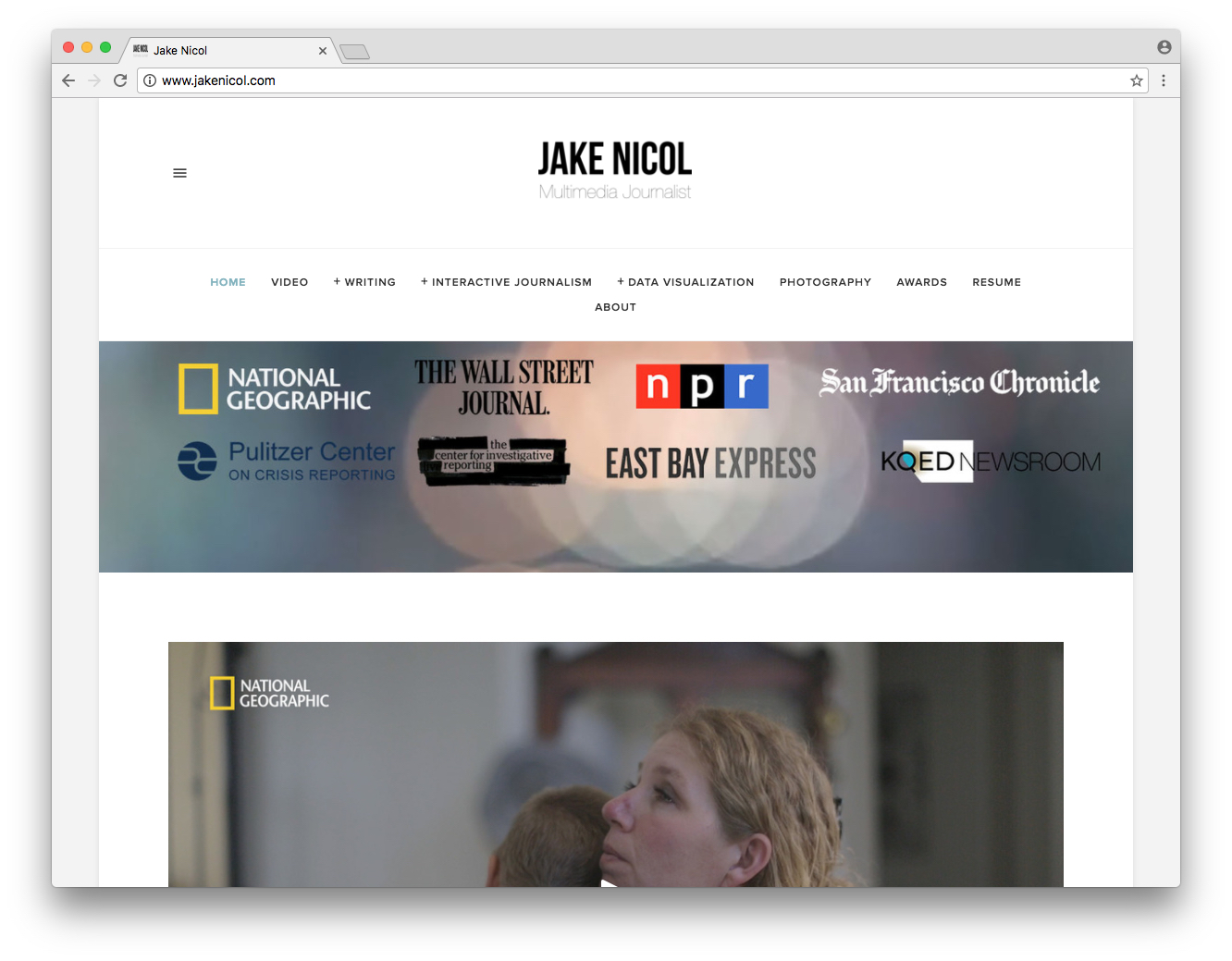Click the Pulitzer Center logo
1232x961 pixels.
coord(286,461)
